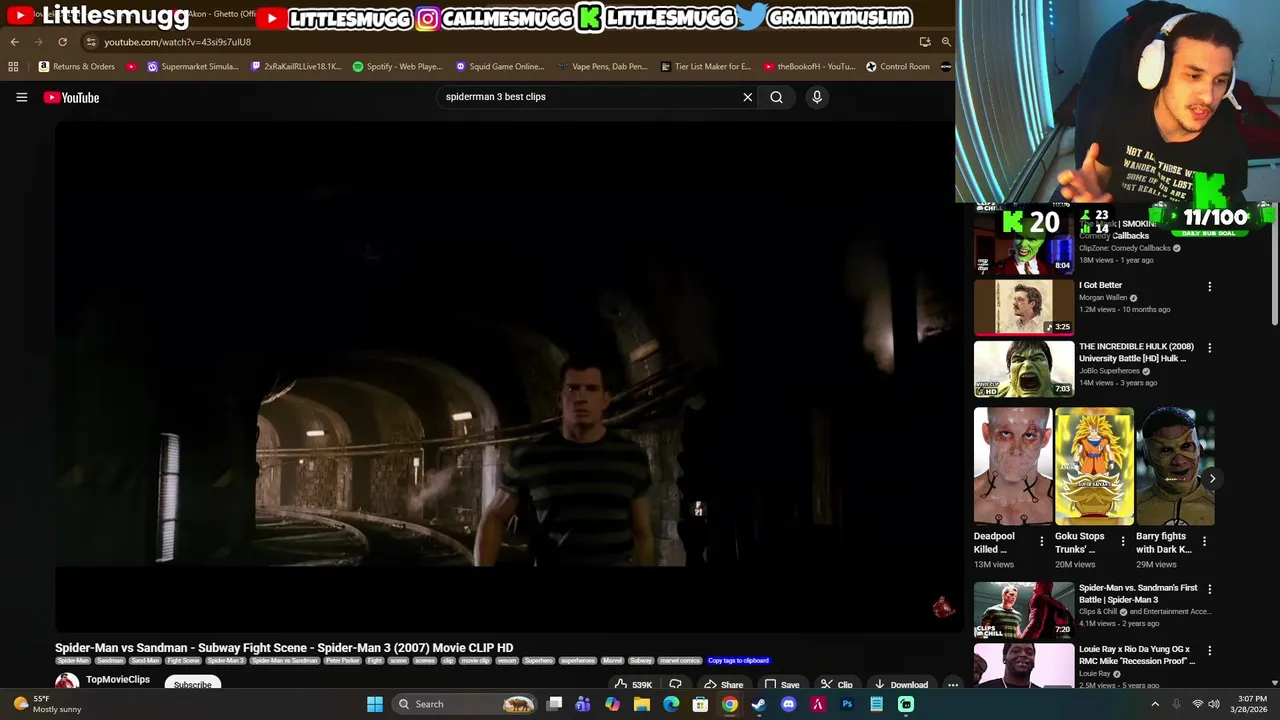This screenshot has width=1280, height=720.
Task: Open Returns & Orders bookmark
Action: [x=76, y=67]
